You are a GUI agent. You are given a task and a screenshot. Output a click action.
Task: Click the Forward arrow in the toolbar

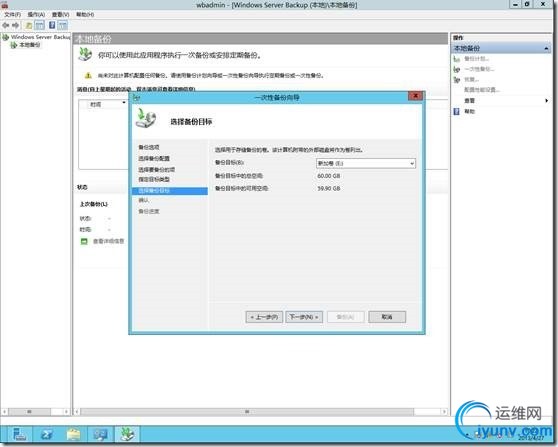(15, 25)
